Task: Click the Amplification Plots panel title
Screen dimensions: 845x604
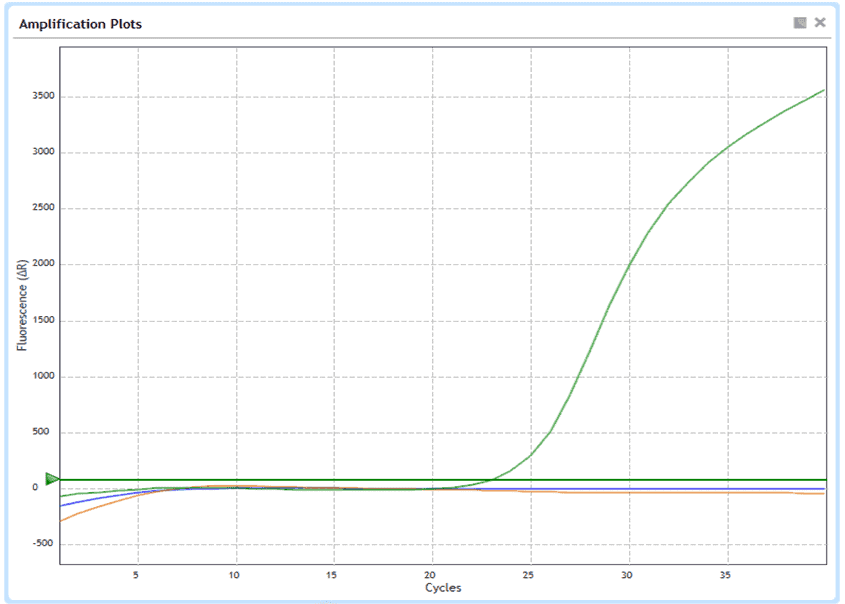Action: [81, 24]
